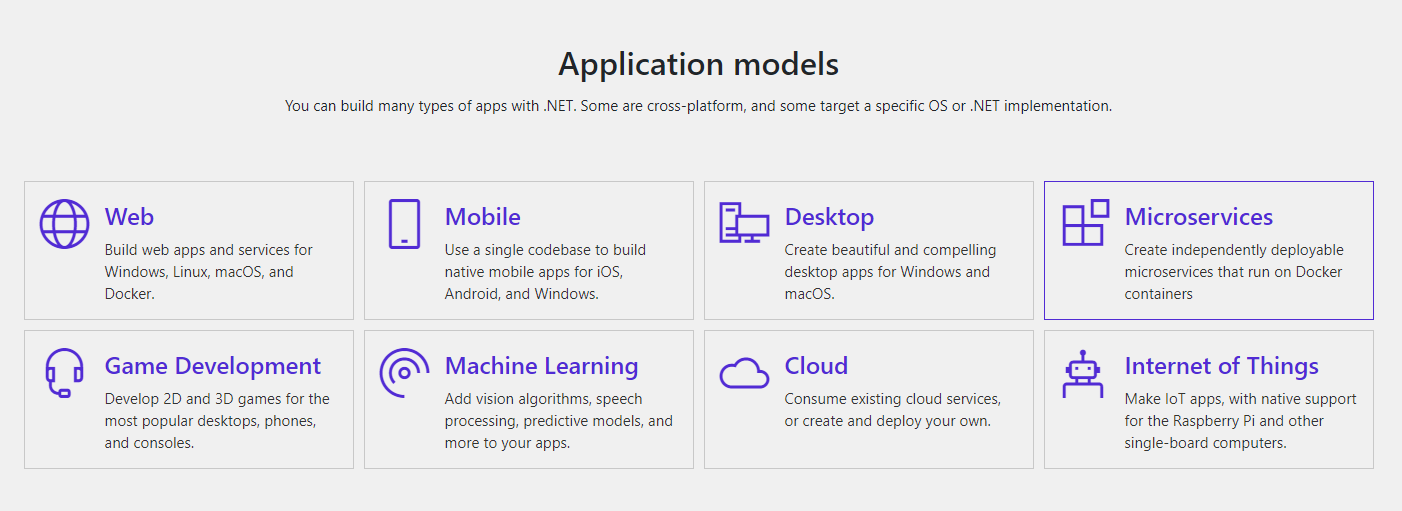The width and height of the screenshot is (1402, 511).
Task: Open the Cloud heading link
Action: (816, 366)
